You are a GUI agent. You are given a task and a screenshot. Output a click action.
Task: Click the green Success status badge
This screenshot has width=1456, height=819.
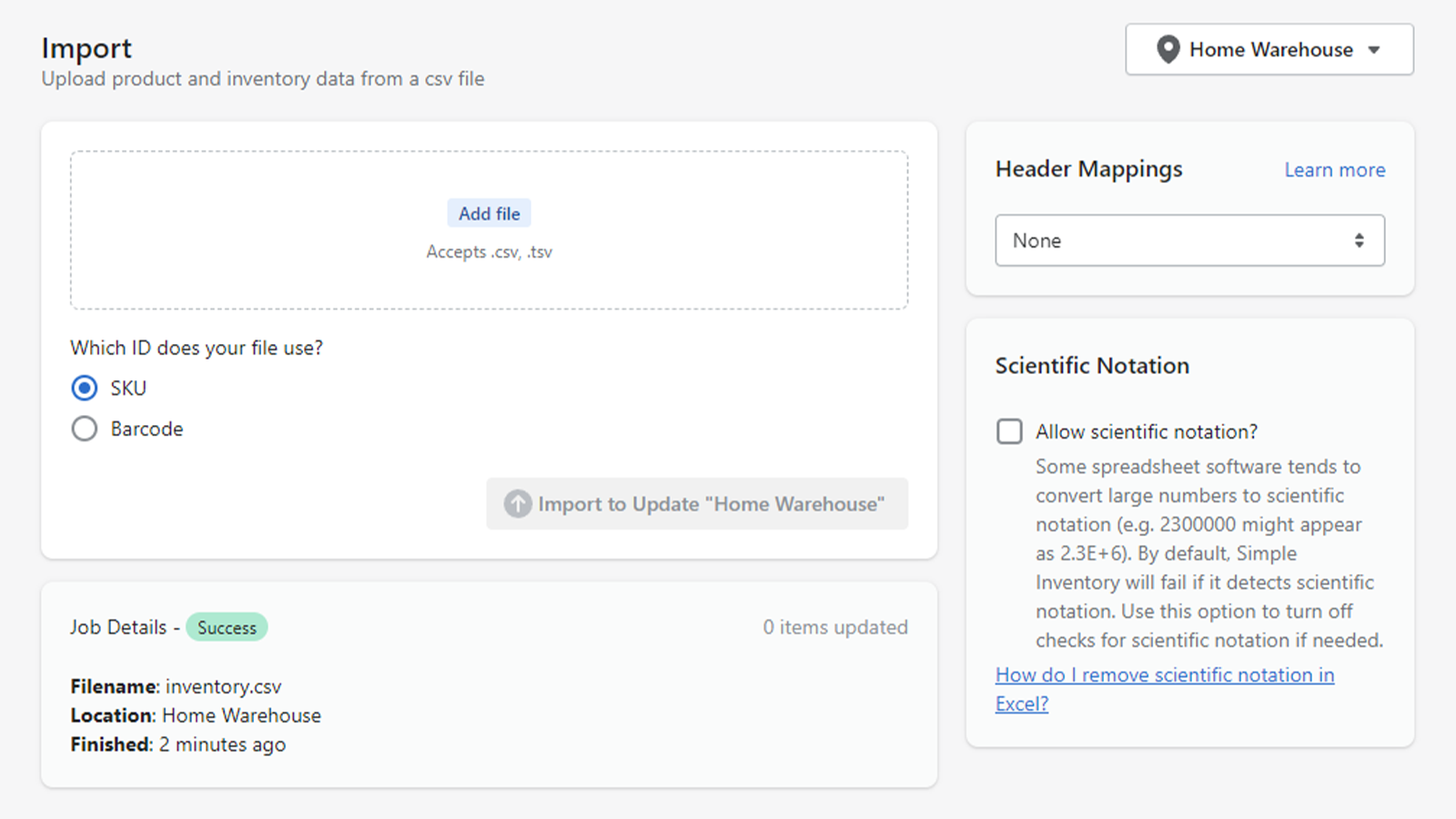[227, 628]
